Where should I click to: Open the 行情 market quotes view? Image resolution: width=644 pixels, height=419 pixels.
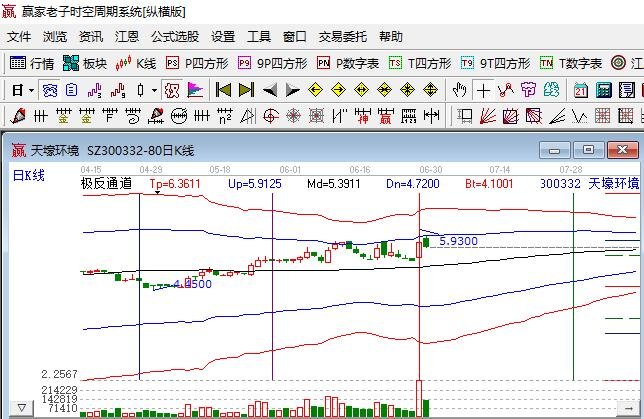click(32, 63)
